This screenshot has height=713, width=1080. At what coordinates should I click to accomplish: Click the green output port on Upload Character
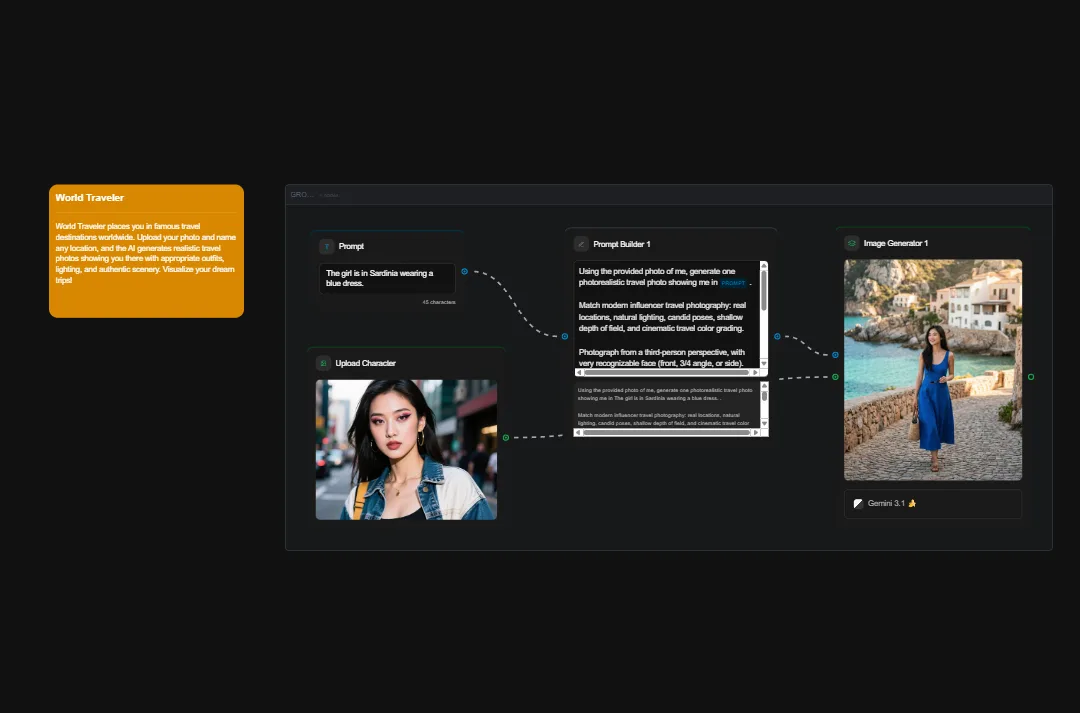coord(506,437)
